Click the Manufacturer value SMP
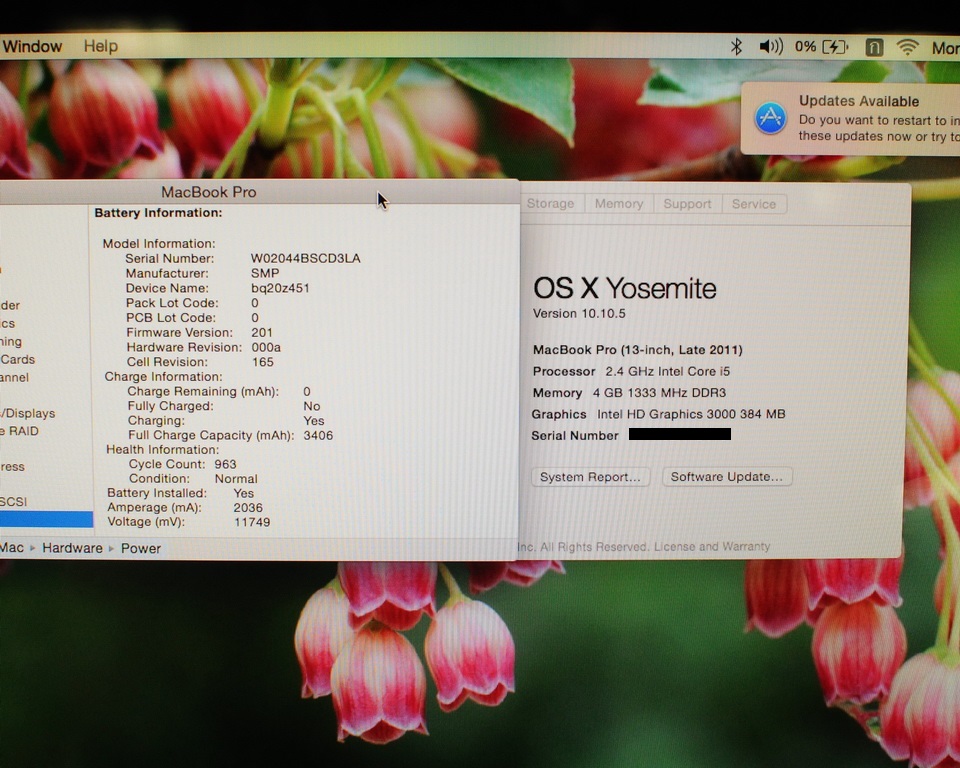The image size is (960, 768). [x=265, y=273]
